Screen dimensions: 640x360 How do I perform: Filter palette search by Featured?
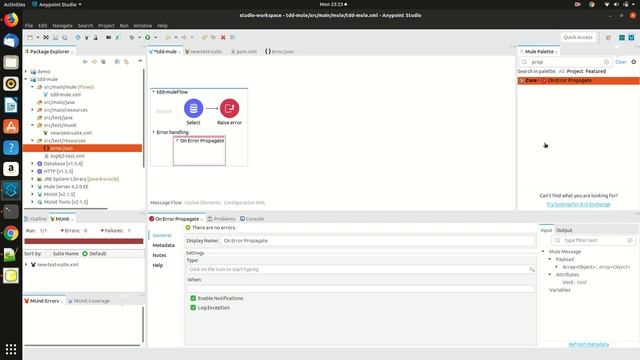596,71
